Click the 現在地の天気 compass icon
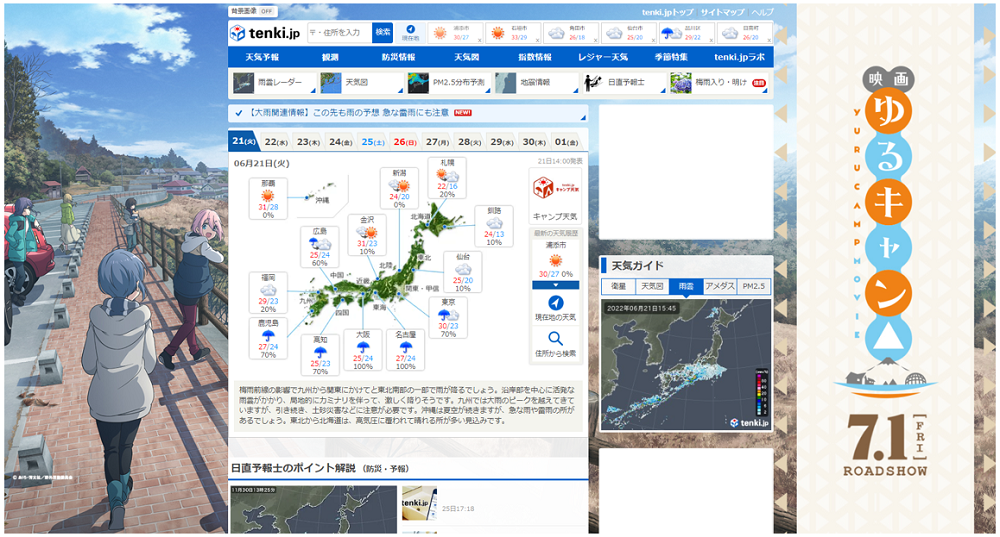This screenshot has height=537, width=1000. pyautogui.click(x=555, y=302)
